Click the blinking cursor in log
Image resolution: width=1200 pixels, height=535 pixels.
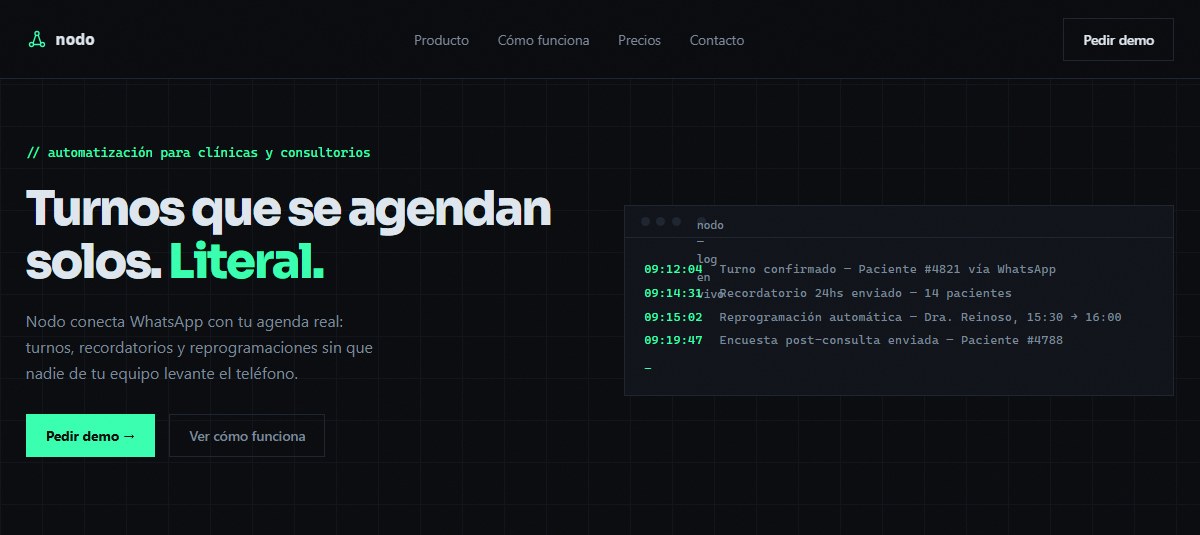[648, 369]
